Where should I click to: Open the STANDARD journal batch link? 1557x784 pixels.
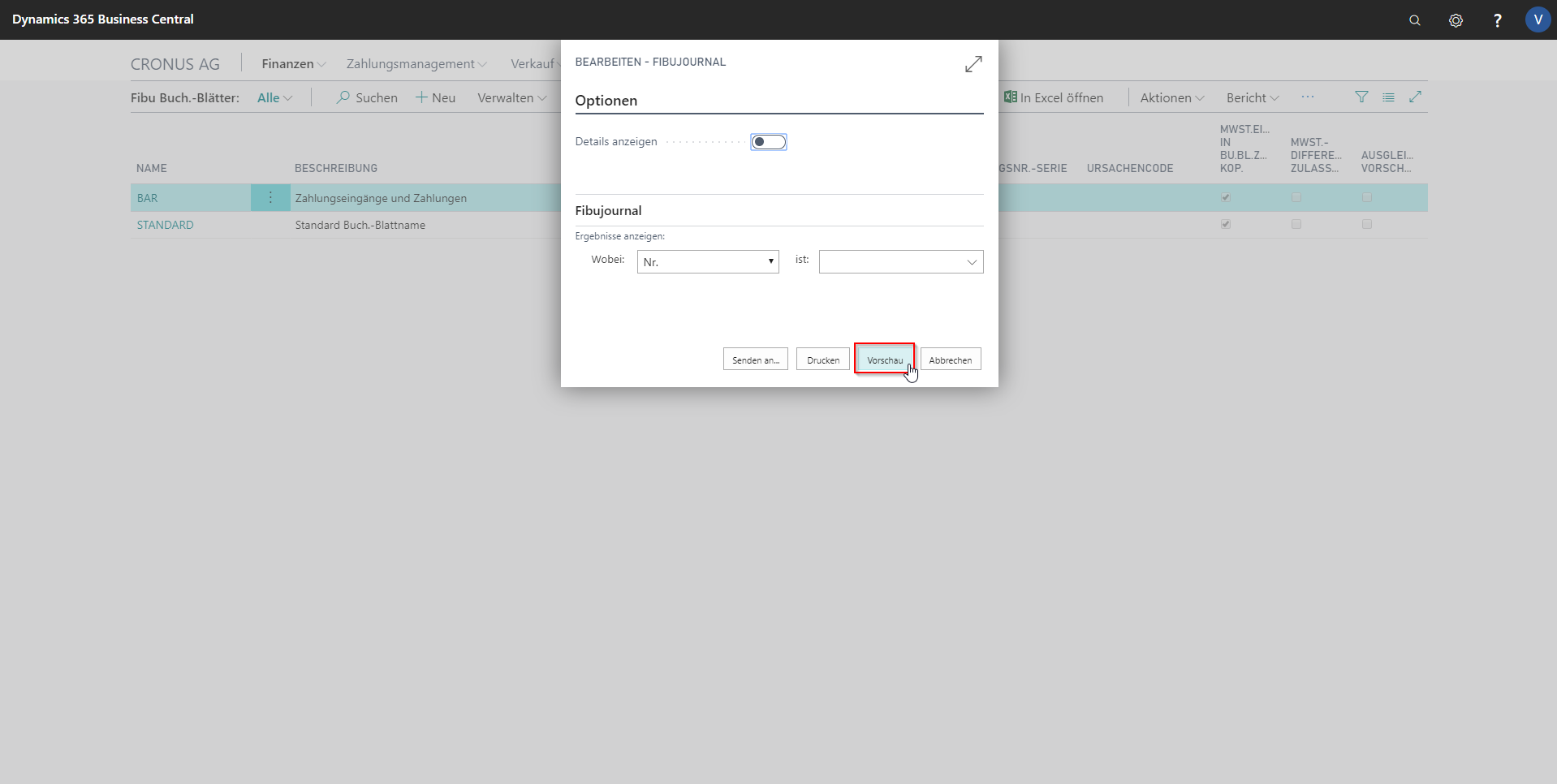165,225
